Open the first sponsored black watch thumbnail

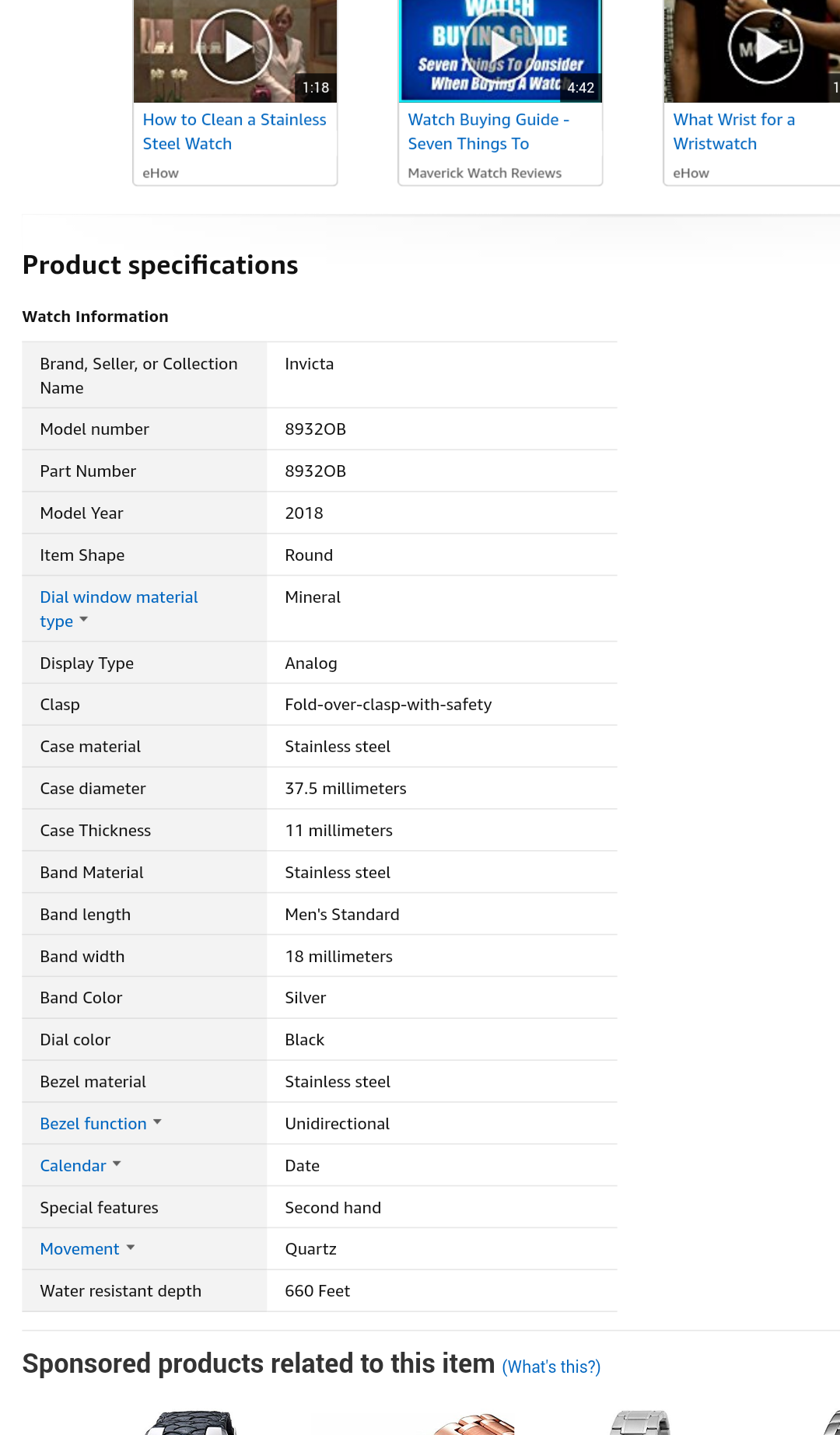[191, 1423]
